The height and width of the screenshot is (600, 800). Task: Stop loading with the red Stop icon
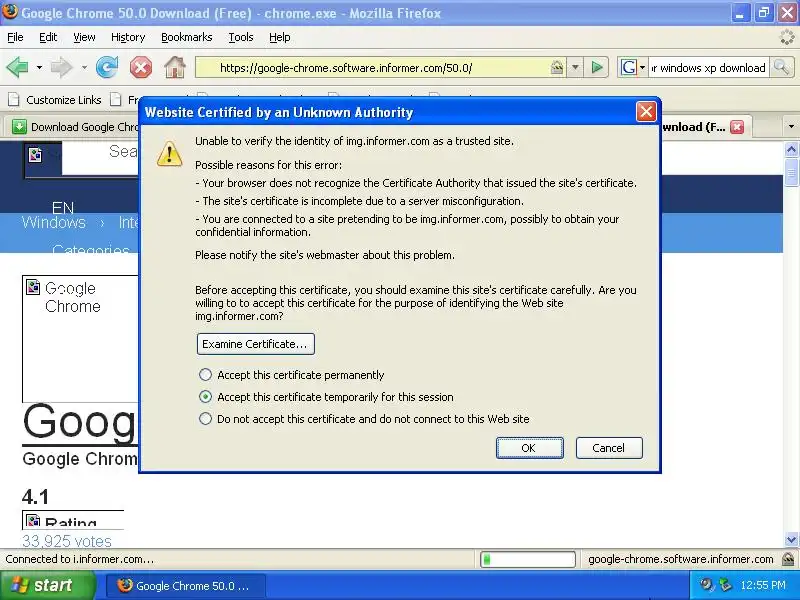(x=141, y=67)
